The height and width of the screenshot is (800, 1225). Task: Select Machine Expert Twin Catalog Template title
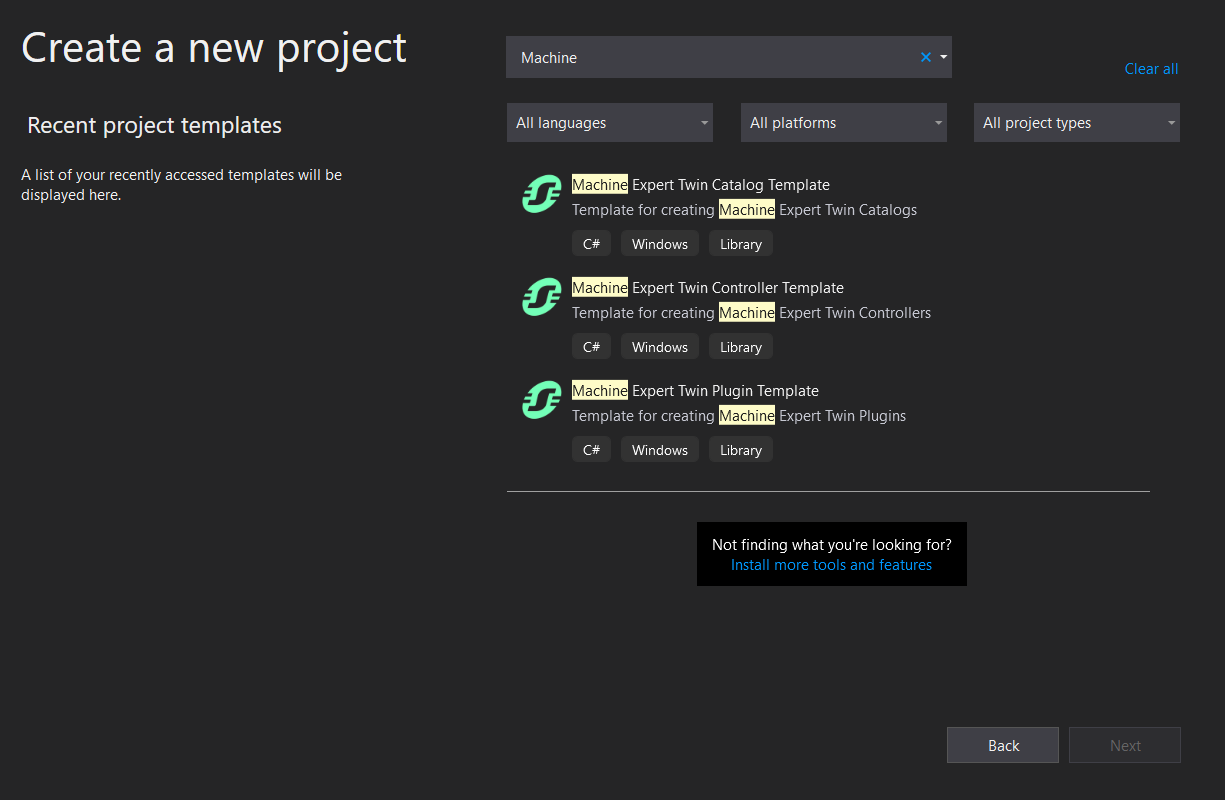(701, 185)
